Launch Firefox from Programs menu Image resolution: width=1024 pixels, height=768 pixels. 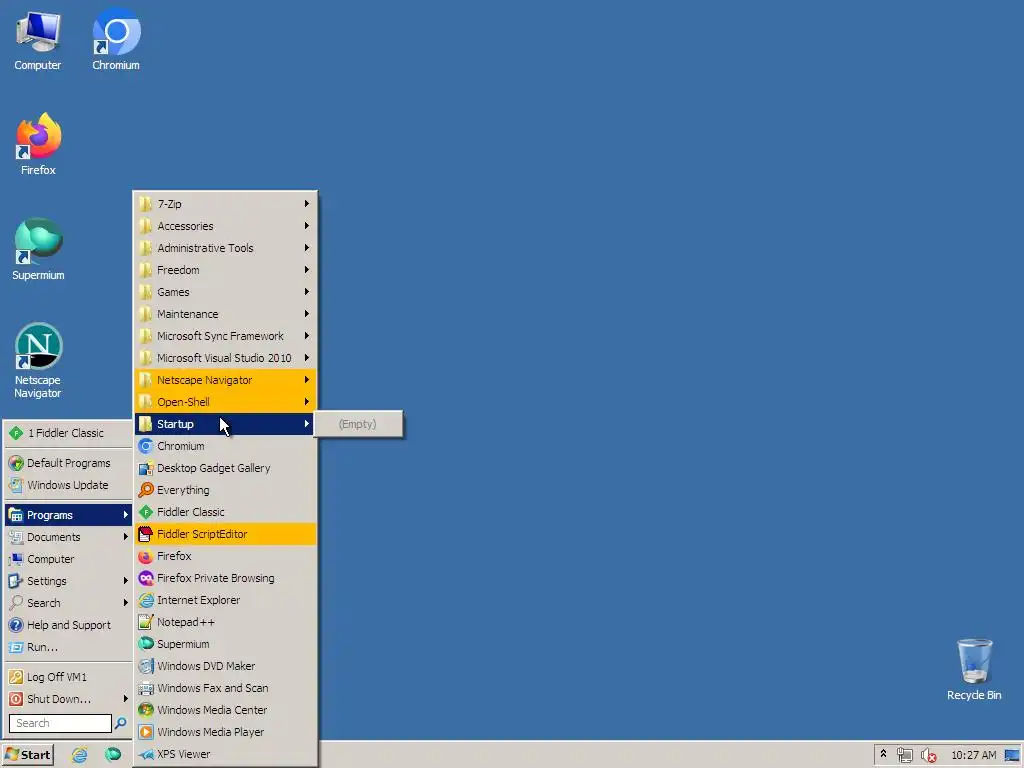(225, 556)
